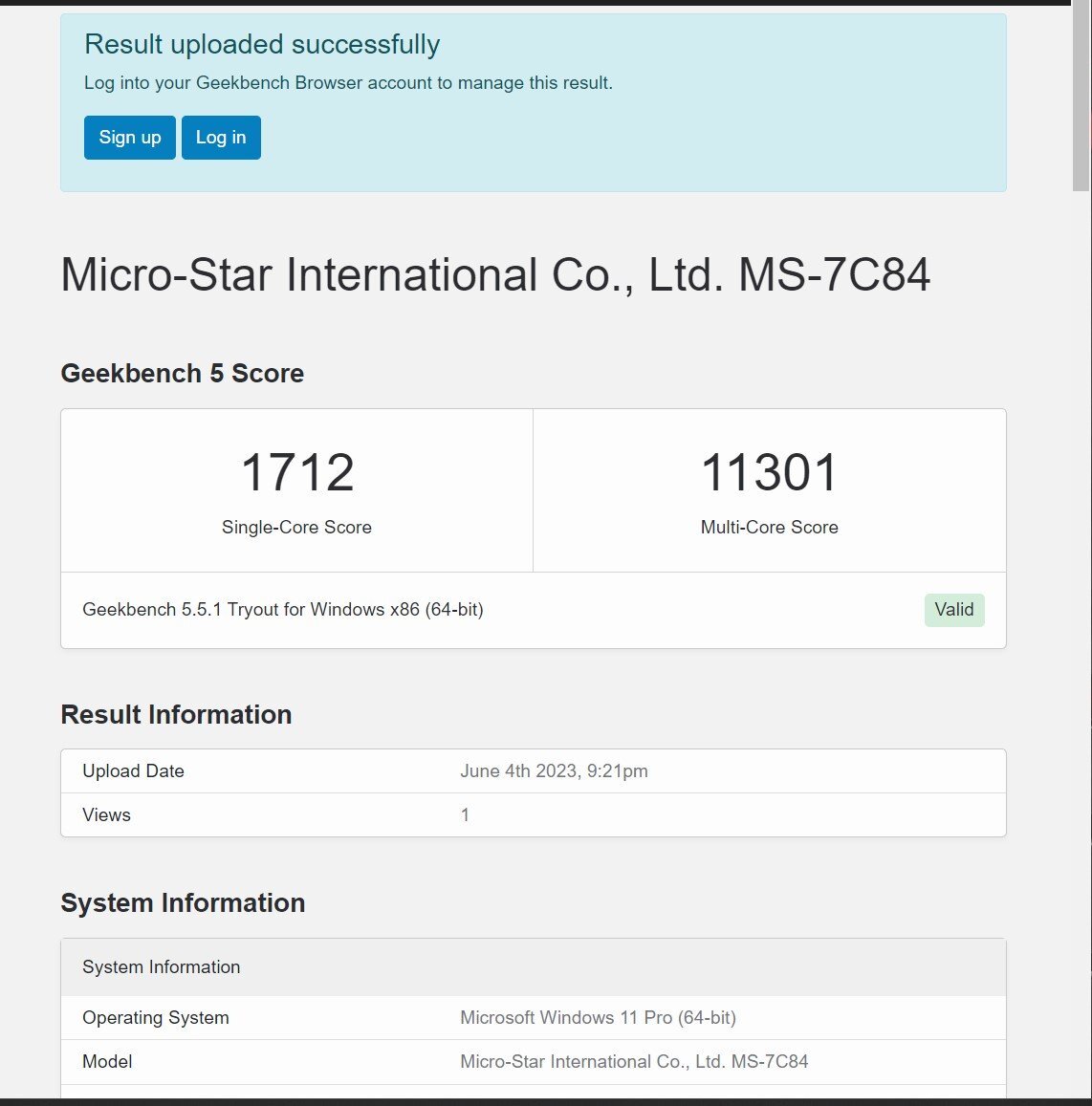Select the June 4th 2023, 9:21pm value

click(554, 771)
